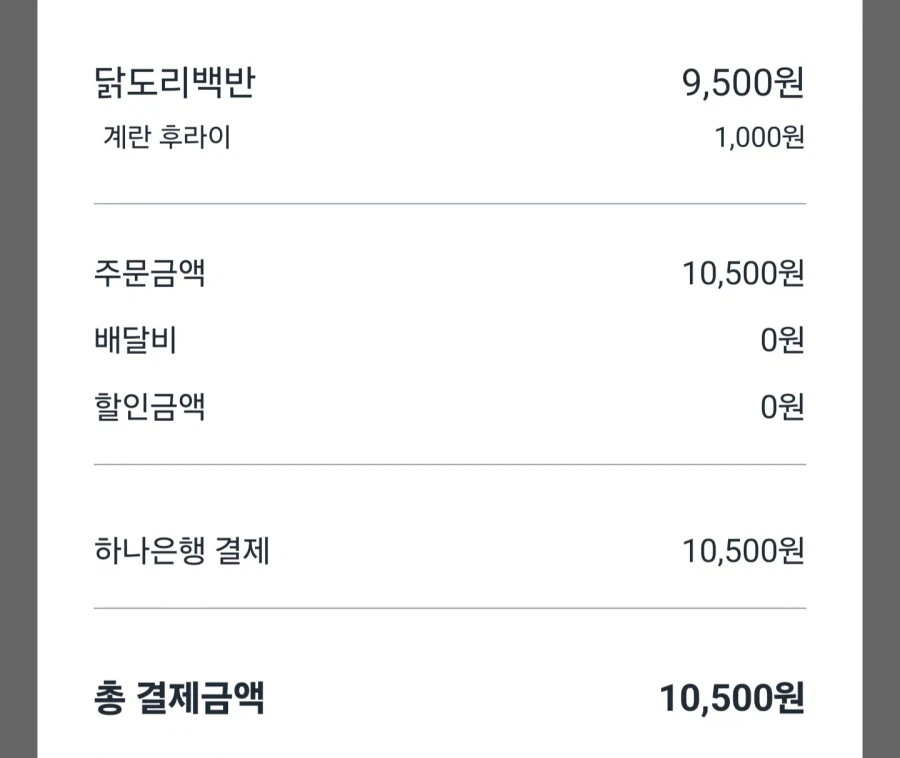The height and width of the screenshot is (758, 900).
Task: Click the 10,500원 amount beside 하나은행 결제
Action: 743,550
